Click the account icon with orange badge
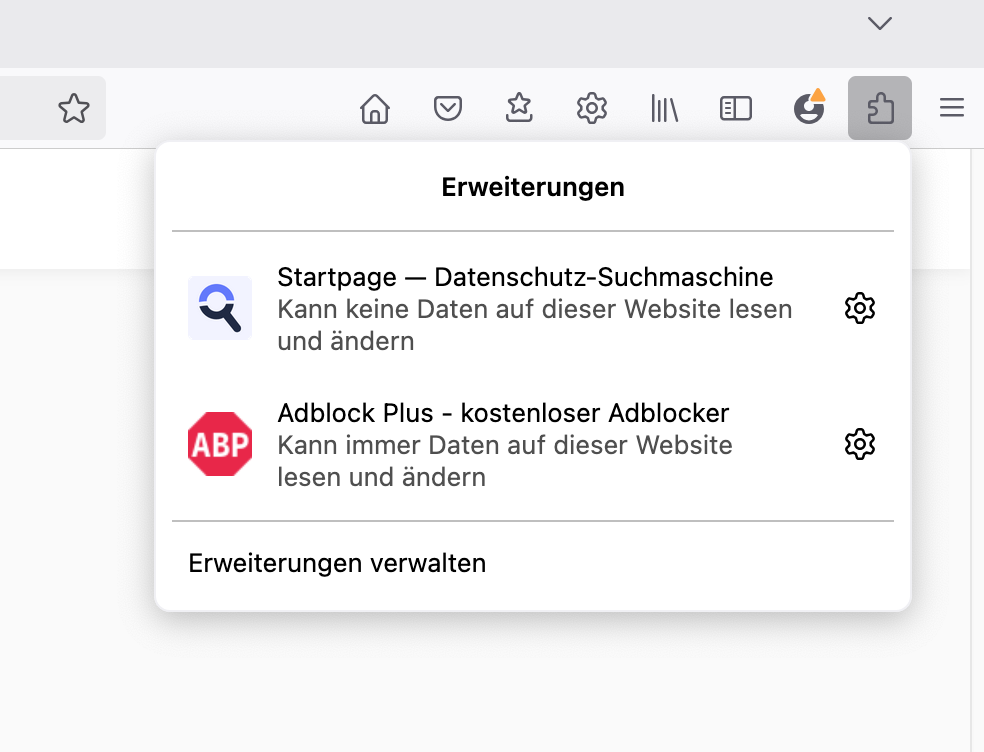Screen dimensions: 984x752 [808, 108]
